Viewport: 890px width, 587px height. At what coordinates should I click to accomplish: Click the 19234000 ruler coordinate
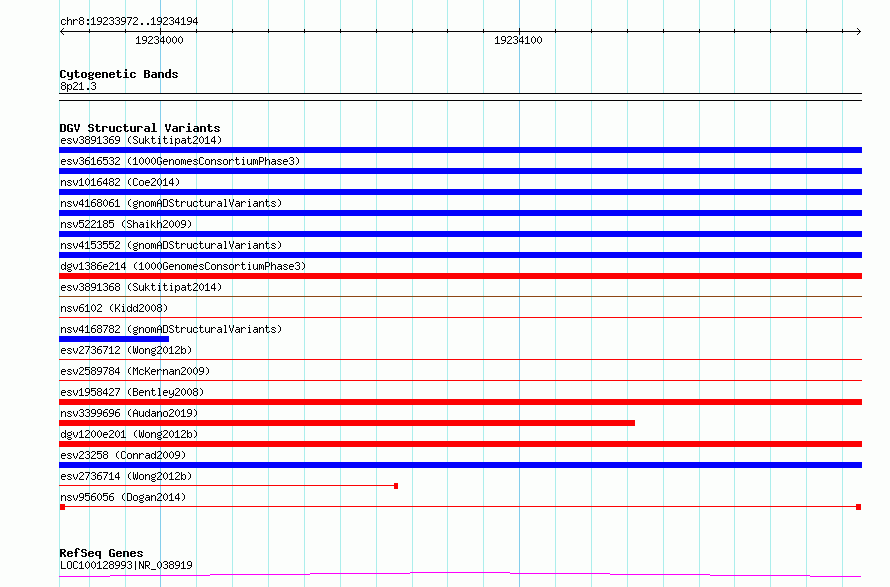click(x=159, y=40)
